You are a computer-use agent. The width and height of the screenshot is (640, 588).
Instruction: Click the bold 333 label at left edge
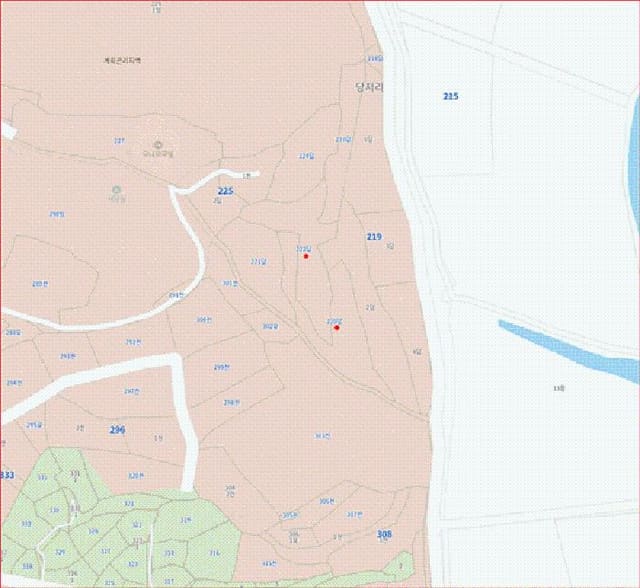[7, 475]
